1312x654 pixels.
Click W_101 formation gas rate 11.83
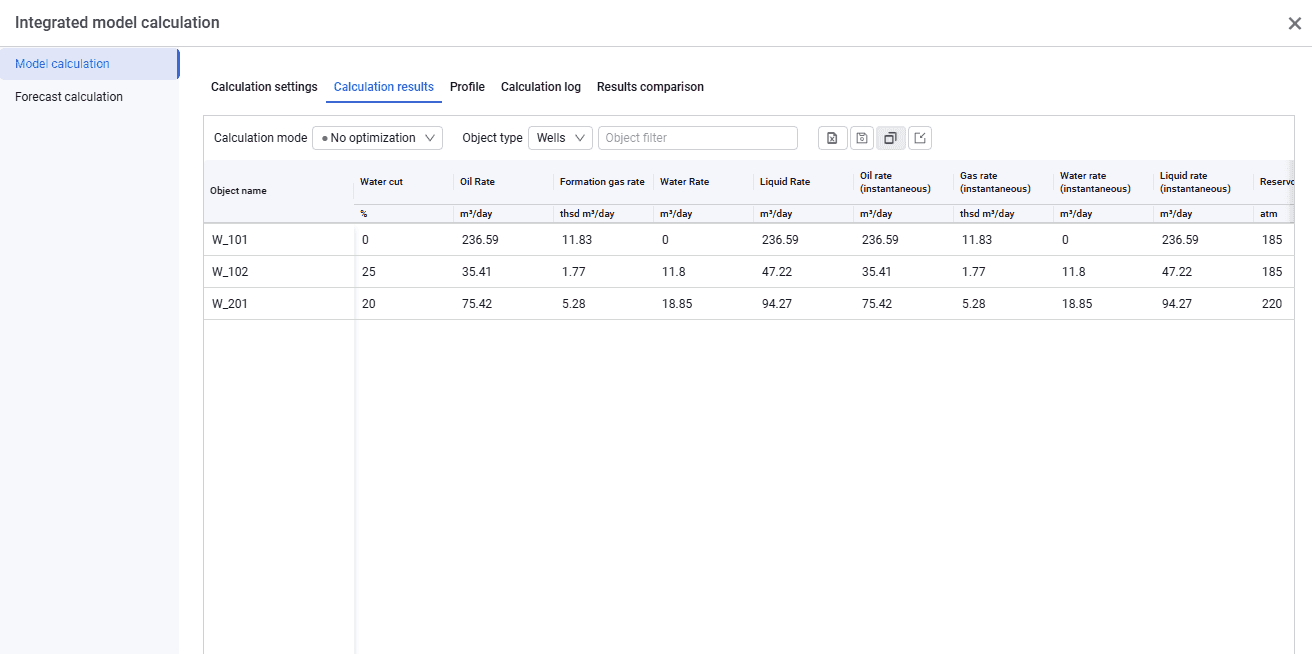577,240
